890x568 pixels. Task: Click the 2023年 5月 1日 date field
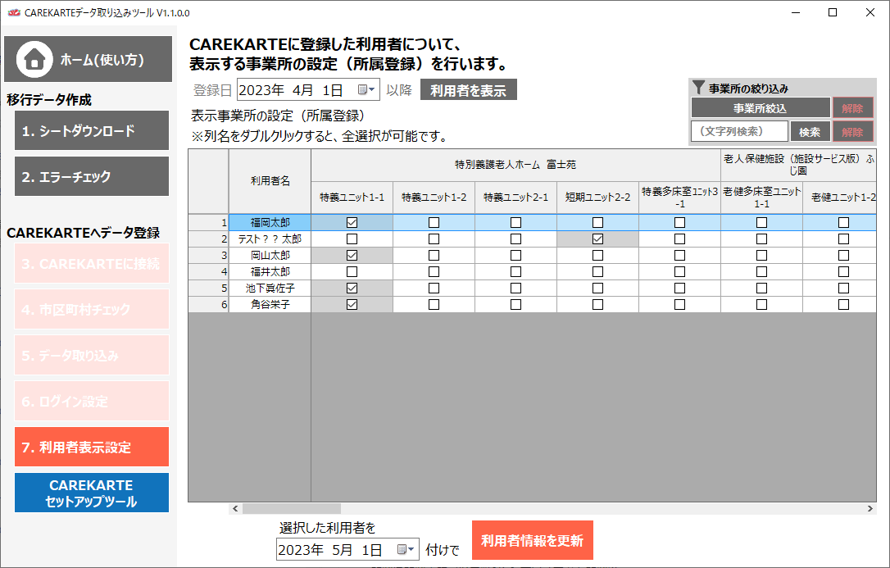pyautogui.click(x=347, y=549)
